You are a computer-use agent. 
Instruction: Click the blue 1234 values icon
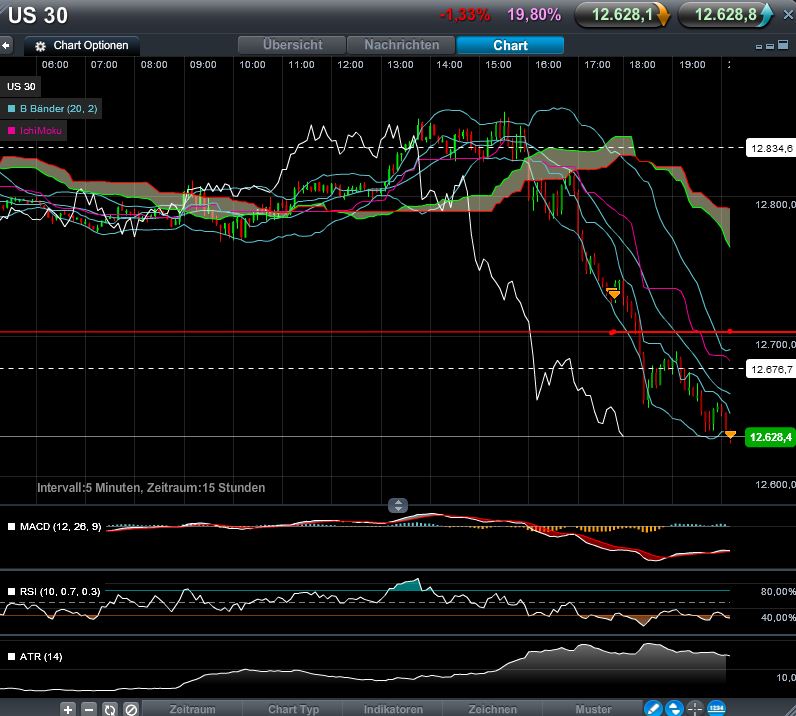coord(716,707)
